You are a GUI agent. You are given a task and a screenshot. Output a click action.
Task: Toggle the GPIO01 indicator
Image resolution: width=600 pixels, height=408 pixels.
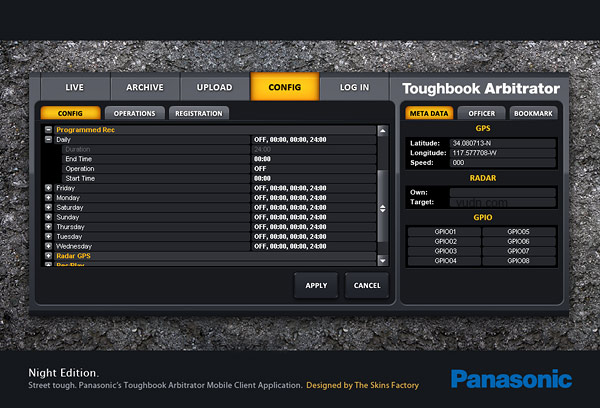pyautogui.click(x=445, y=232)
